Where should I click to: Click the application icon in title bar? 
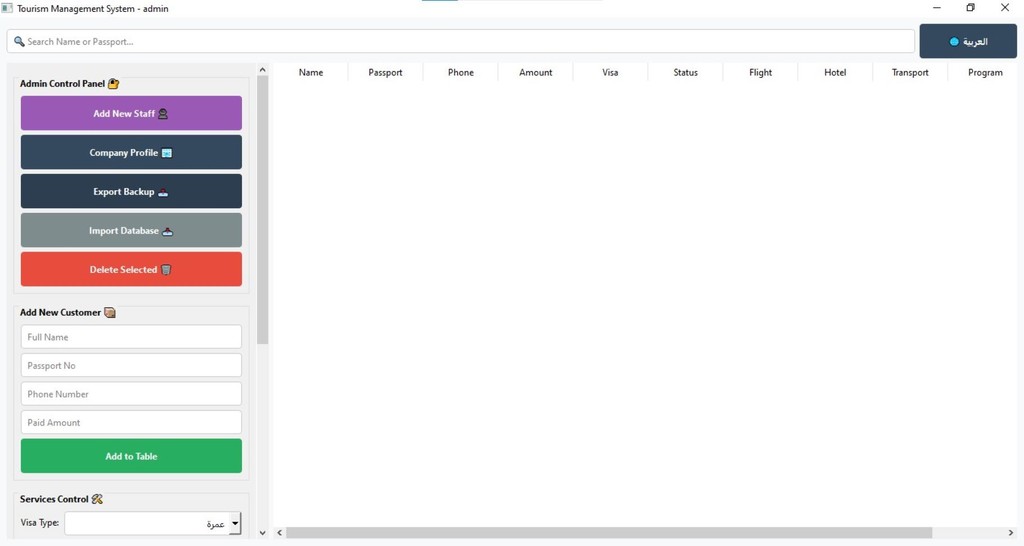[7, 8]
